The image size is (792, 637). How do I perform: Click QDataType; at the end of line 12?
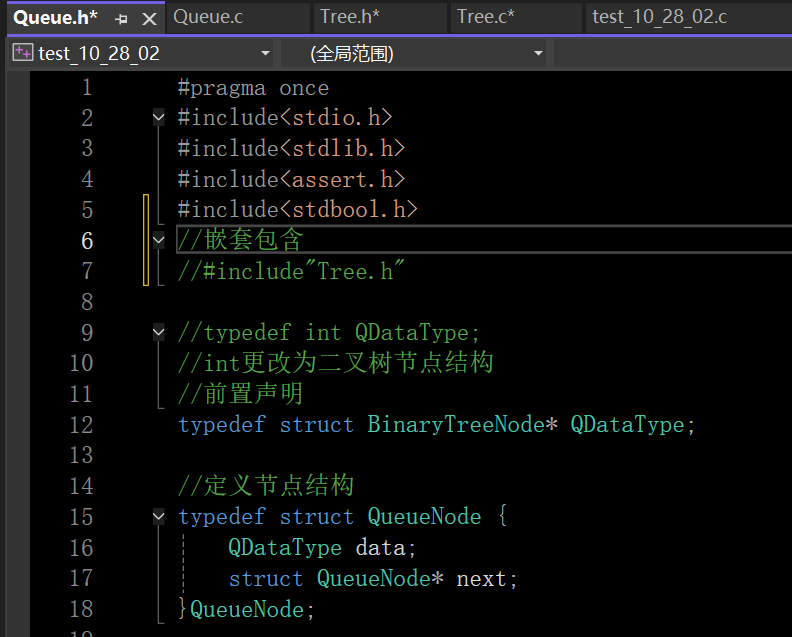click(x=633, y=424)
